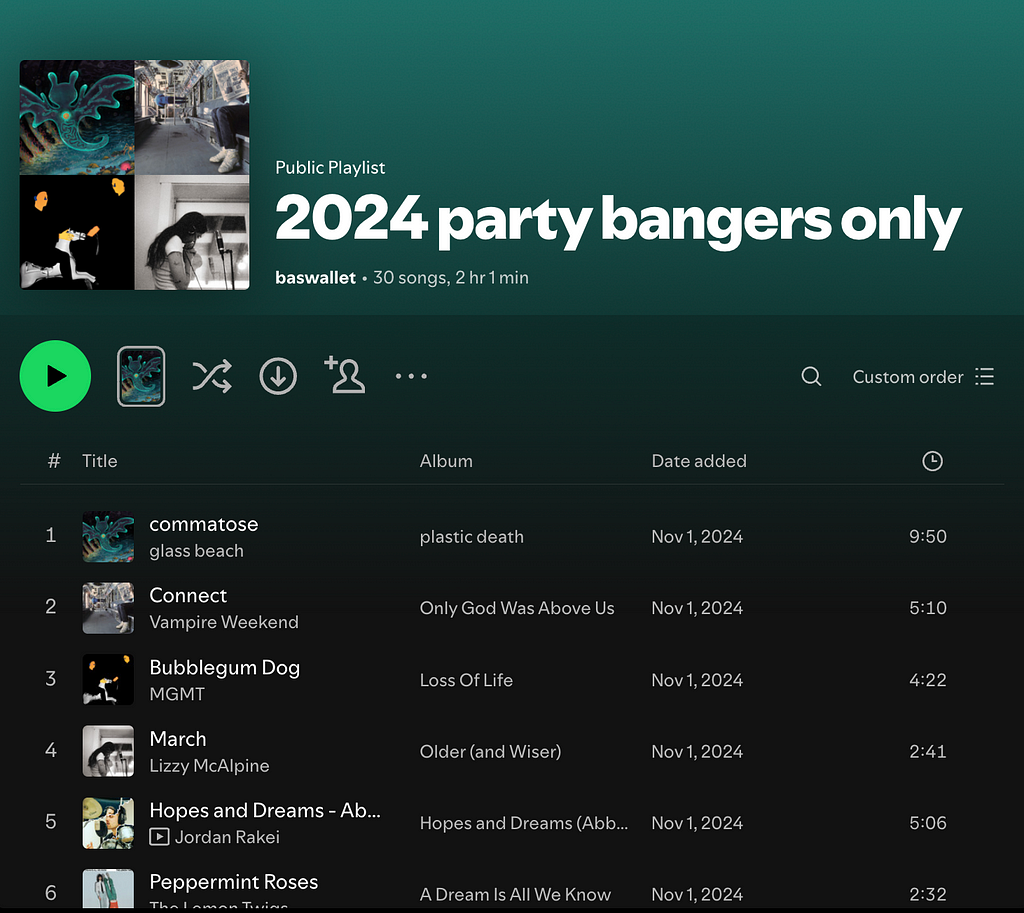
Task: Open the glass beach preview card icon
Action: [141, 376]
